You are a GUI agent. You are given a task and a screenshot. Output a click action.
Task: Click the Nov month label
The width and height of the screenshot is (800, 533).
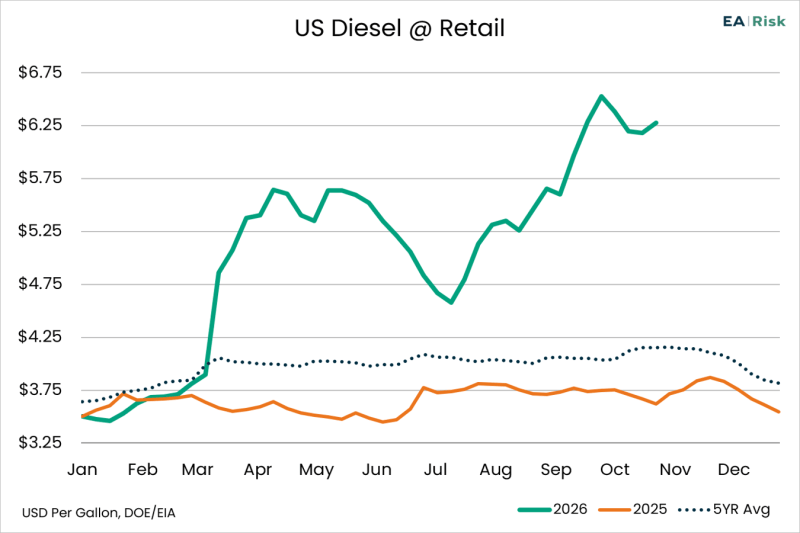click(x=675, y=469)
